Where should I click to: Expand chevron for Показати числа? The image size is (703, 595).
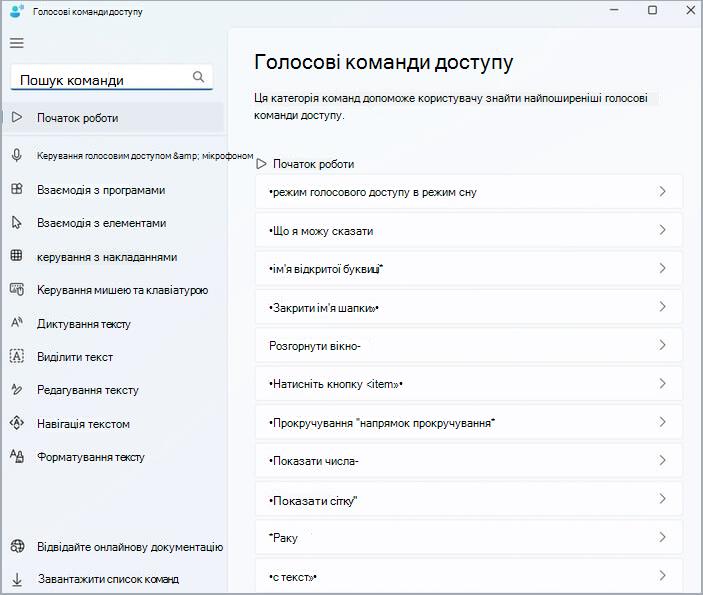tap(662, 460)
